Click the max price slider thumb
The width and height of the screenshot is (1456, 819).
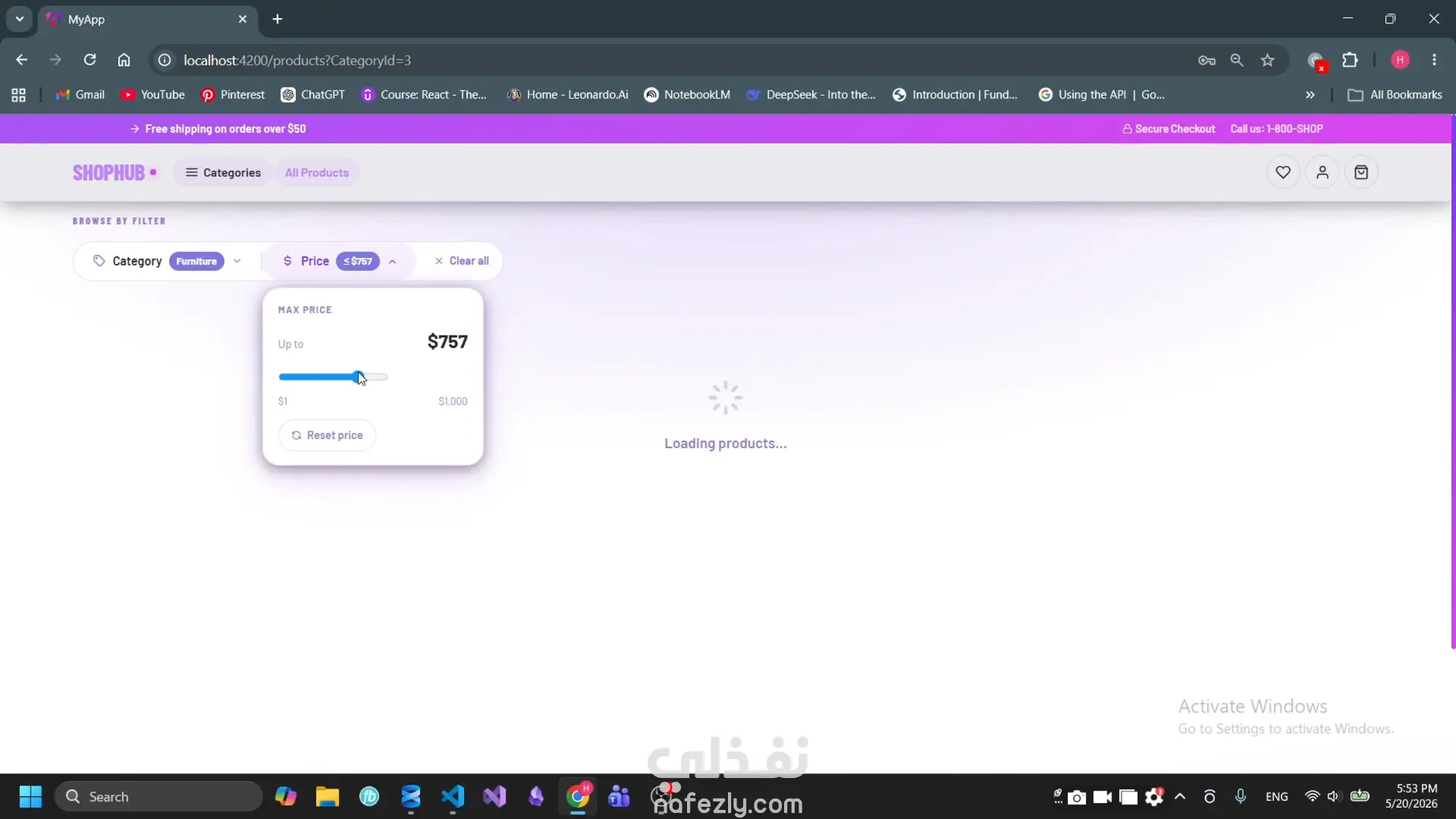359,377
